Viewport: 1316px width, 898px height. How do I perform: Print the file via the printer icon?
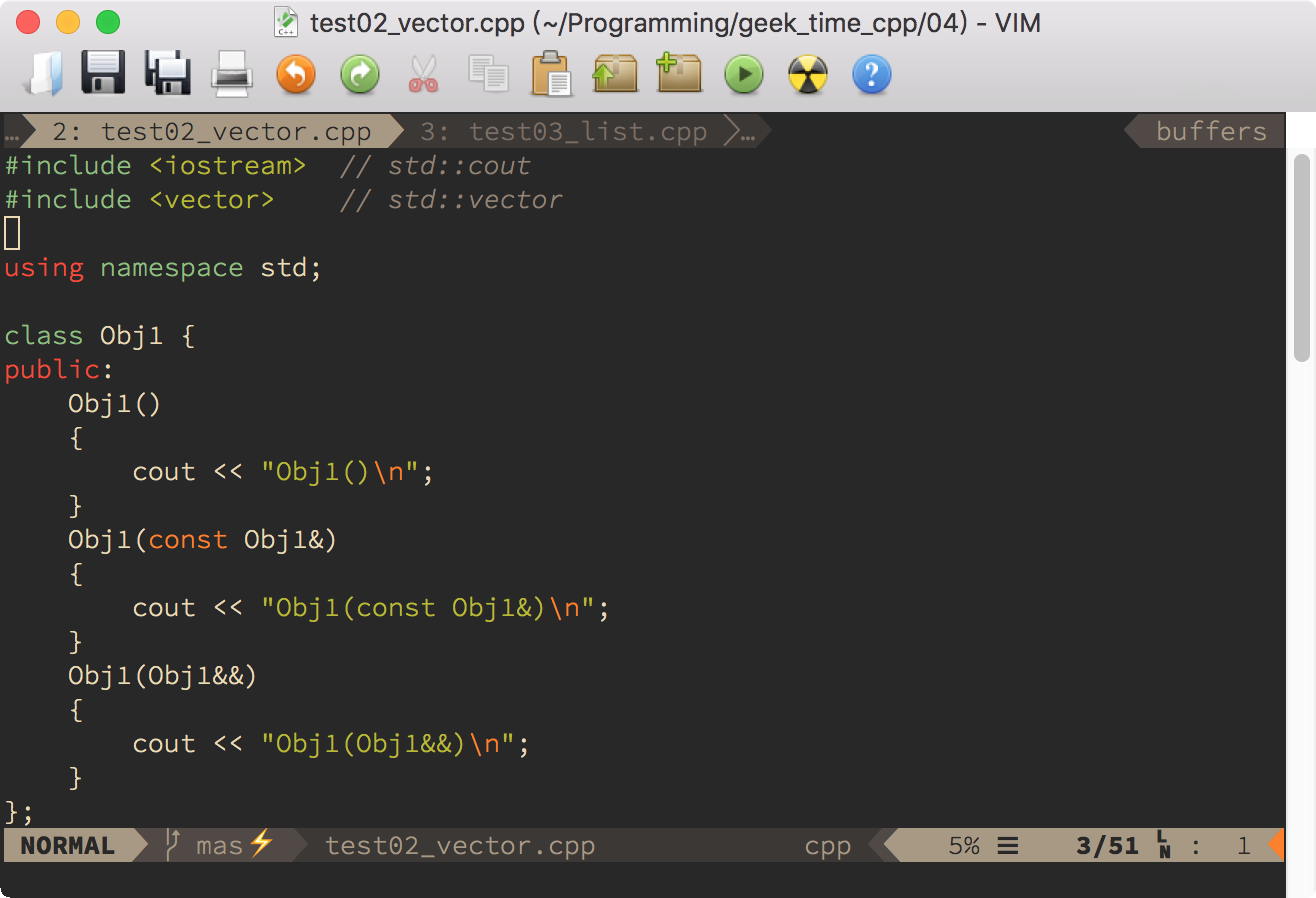(x=231, y=74)
